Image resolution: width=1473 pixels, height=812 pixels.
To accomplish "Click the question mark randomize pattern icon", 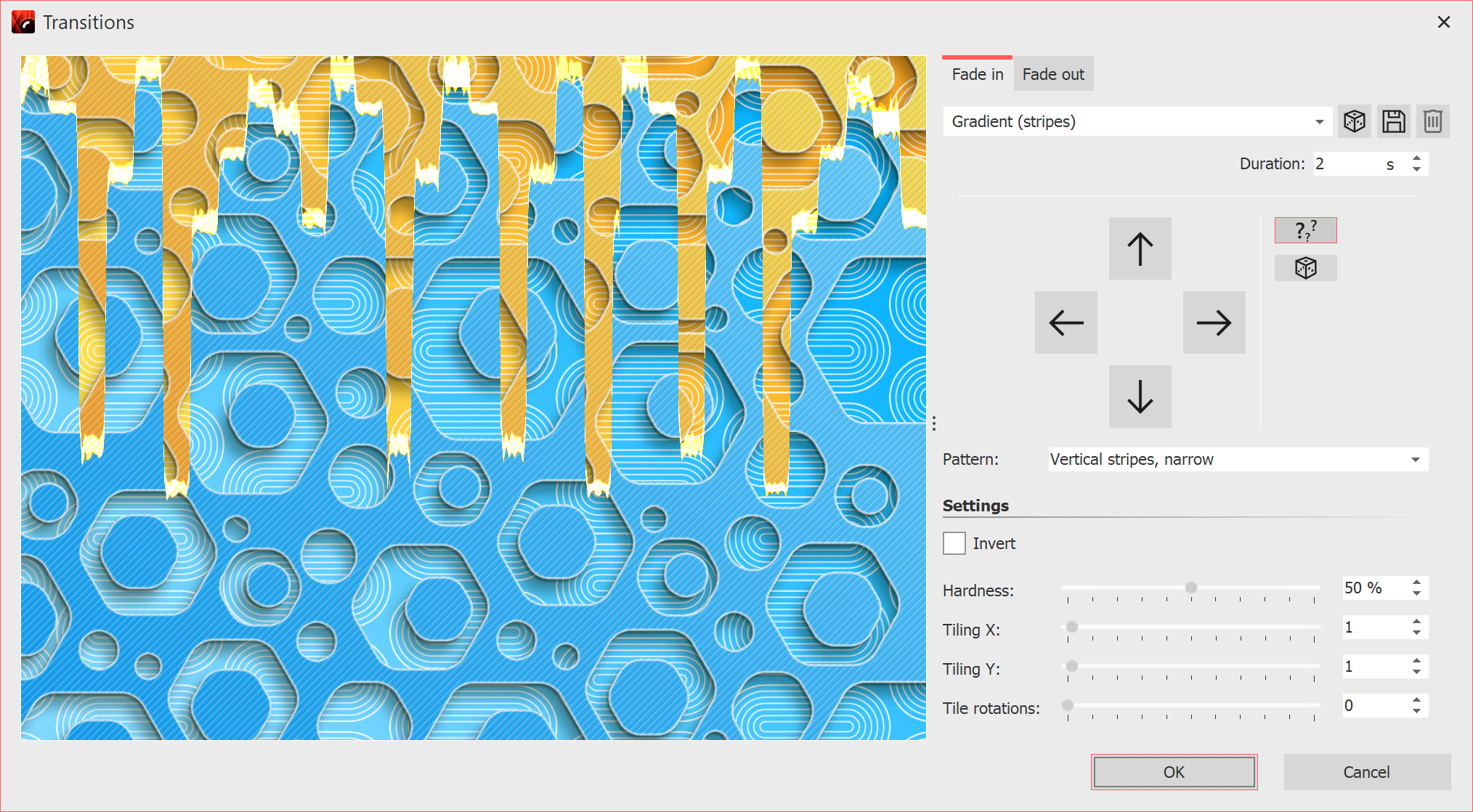I will coord(1305,230).
